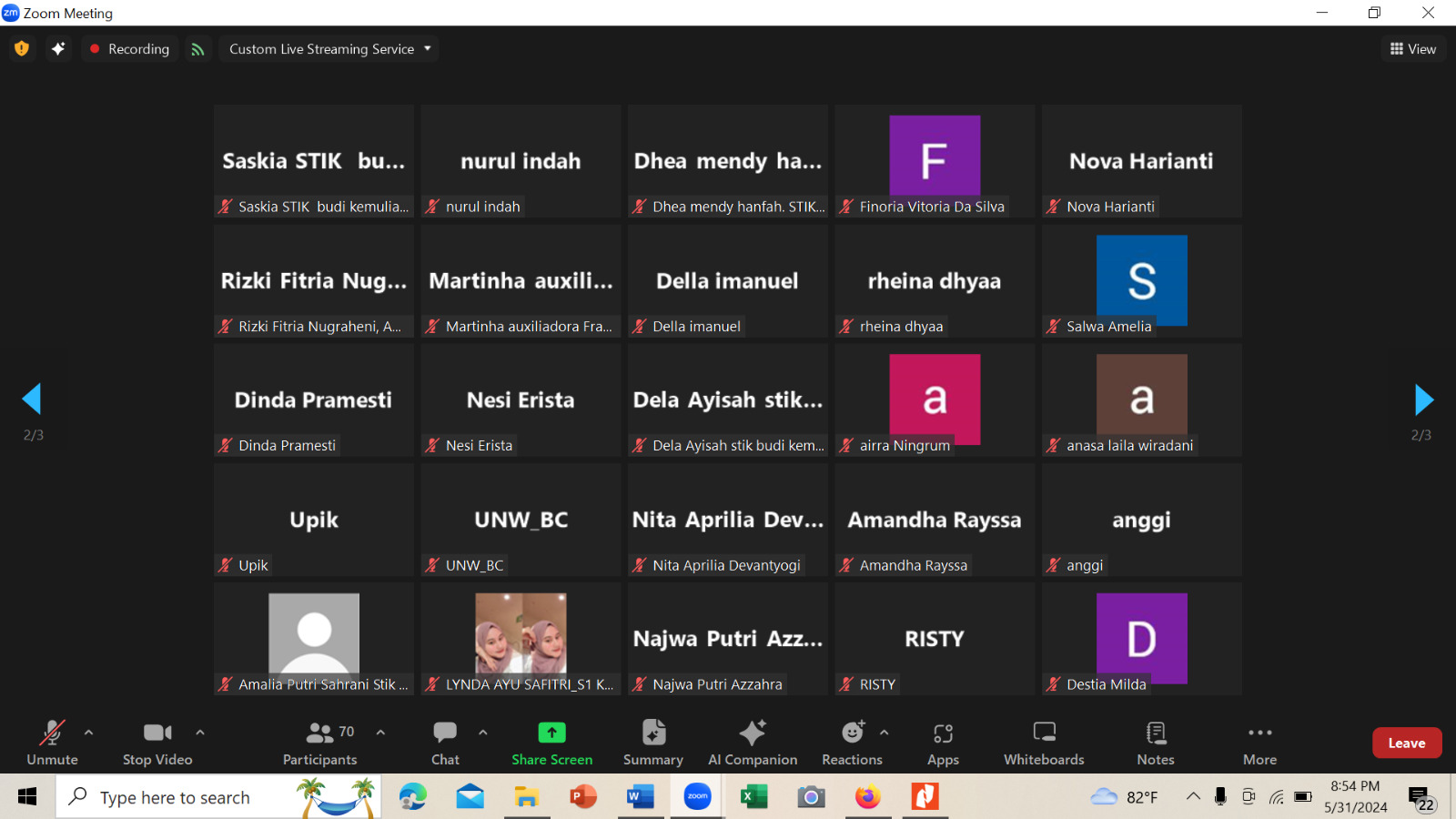Select Destia Milda's purple D tile
Viewport: 1456px width, 819px height.
click(x=1142, y=639)
